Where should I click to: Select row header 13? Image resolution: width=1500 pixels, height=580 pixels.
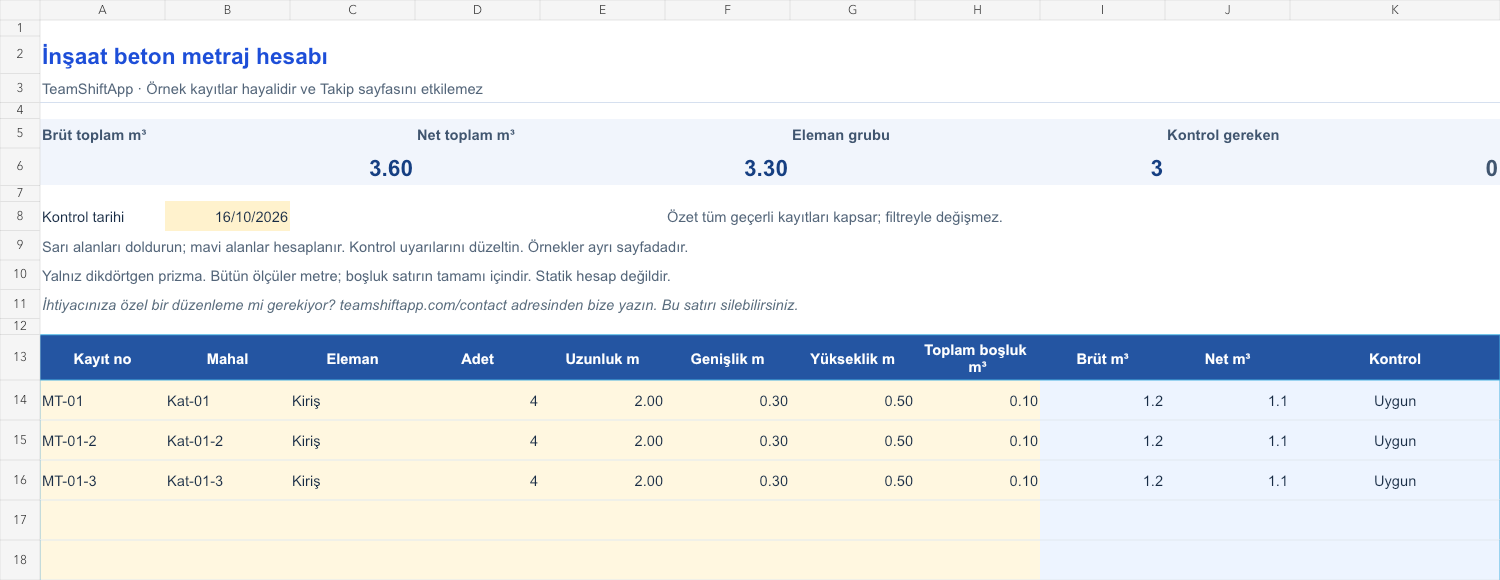click(20, 358)
